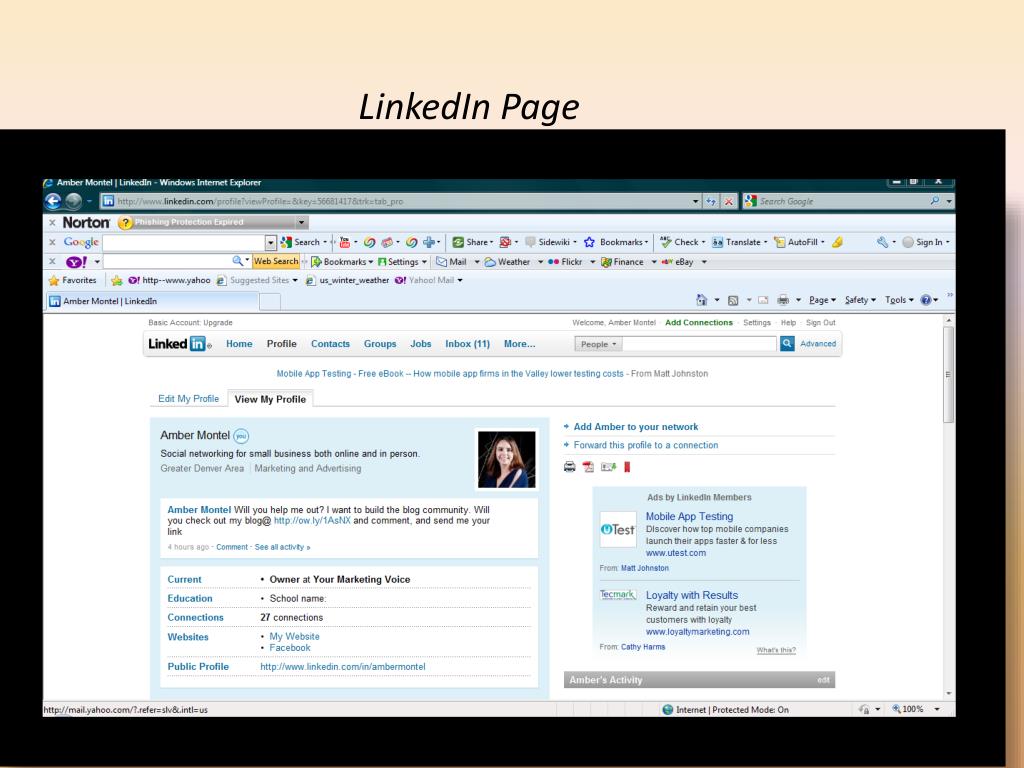Click the eBay button in Yahoo toolbar
This screenshot has height=768, width=1024.
[677, 262]
